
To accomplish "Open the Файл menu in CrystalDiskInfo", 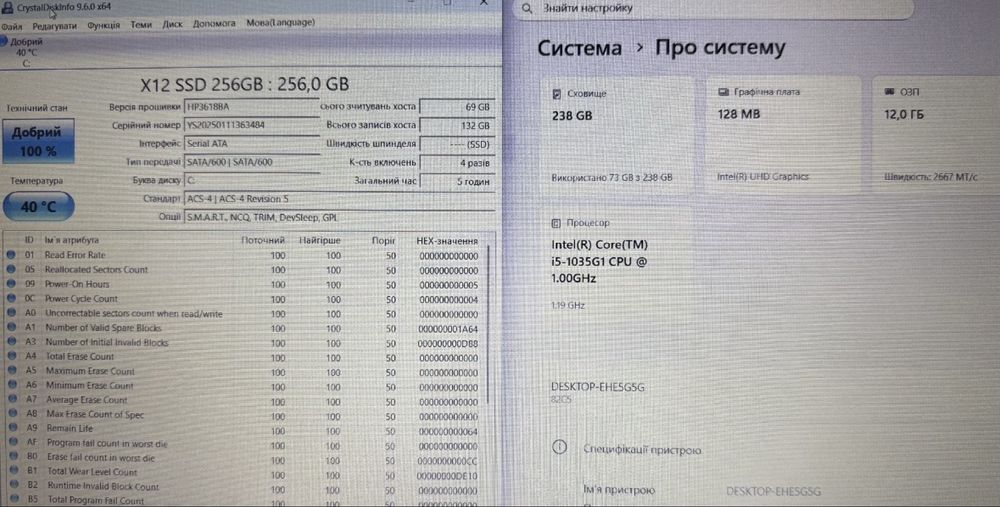I will coord(12,26).
